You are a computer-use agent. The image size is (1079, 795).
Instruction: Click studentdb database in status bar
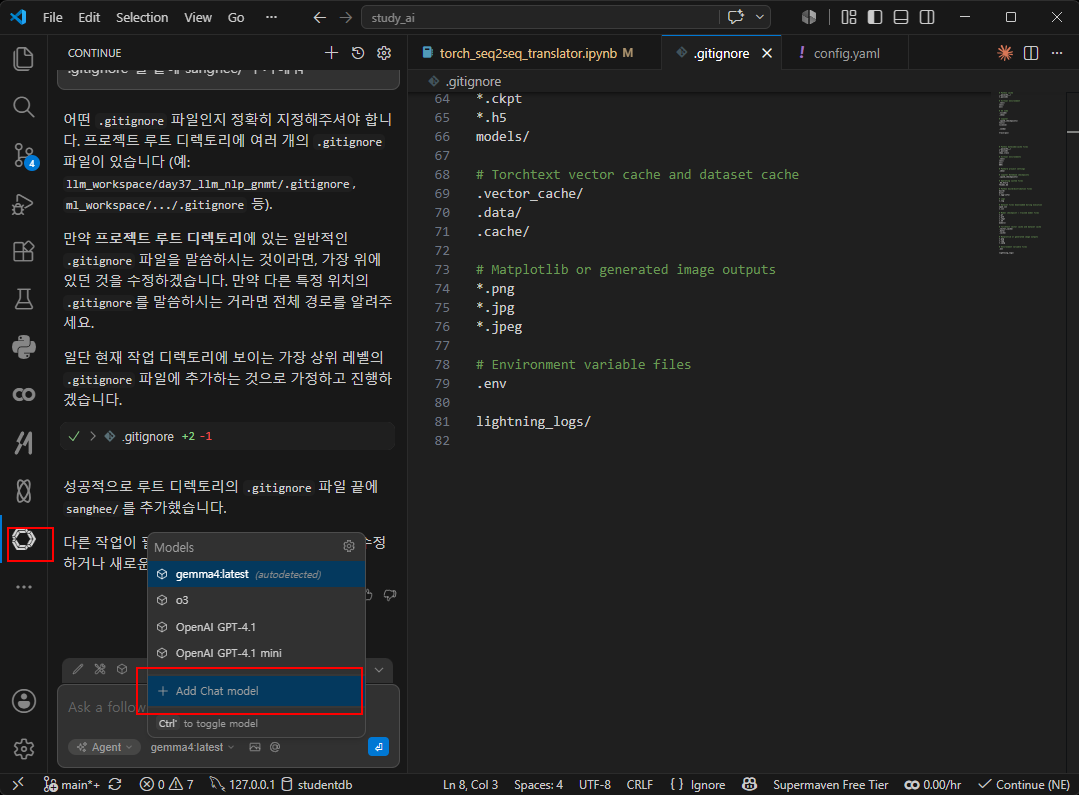coord(317,785)
